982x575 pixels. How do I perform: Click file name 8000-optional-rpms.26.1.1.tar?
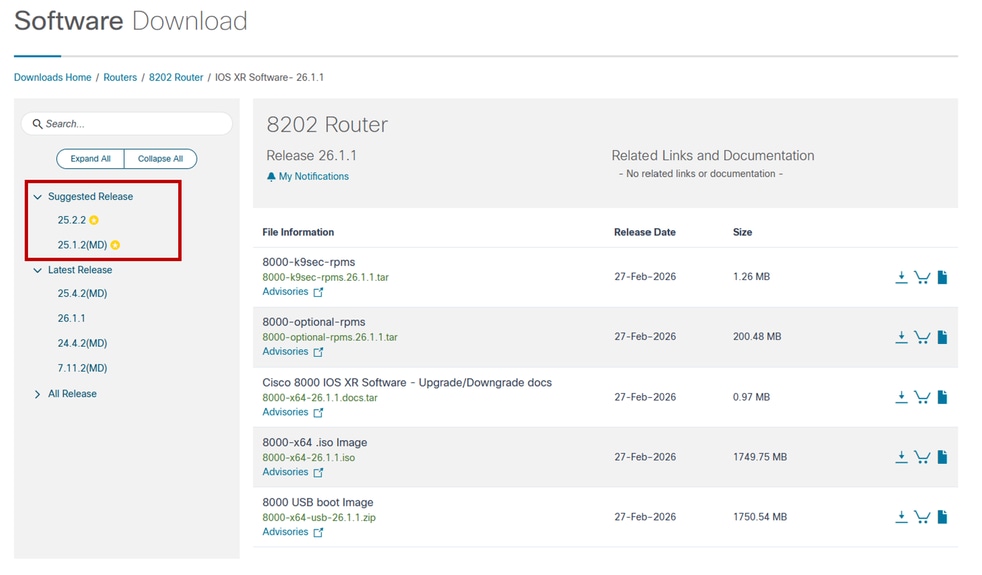pos(330,338)
